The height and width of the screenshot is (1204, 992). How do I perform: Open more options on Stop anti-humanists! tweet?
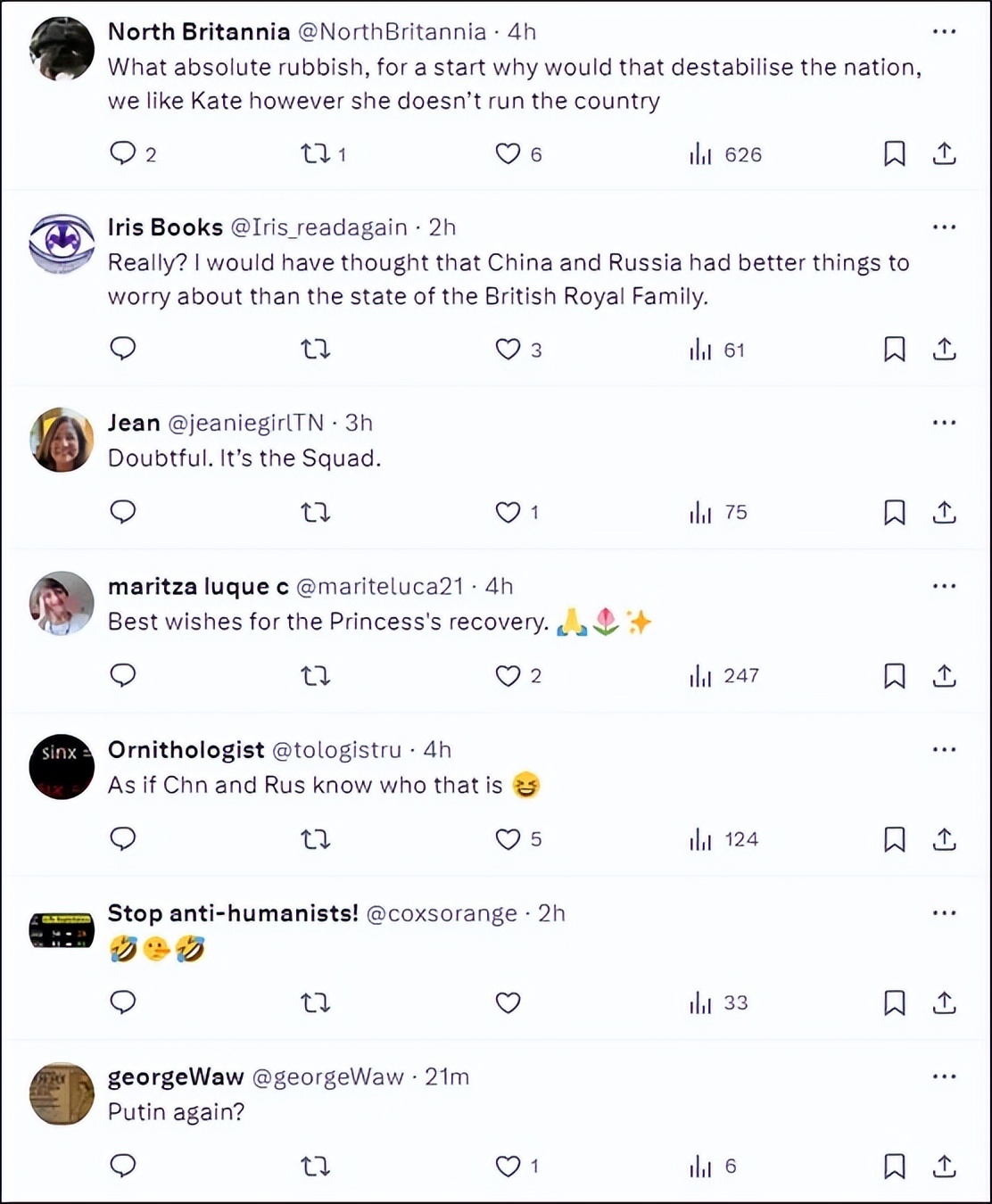point(944,913)
